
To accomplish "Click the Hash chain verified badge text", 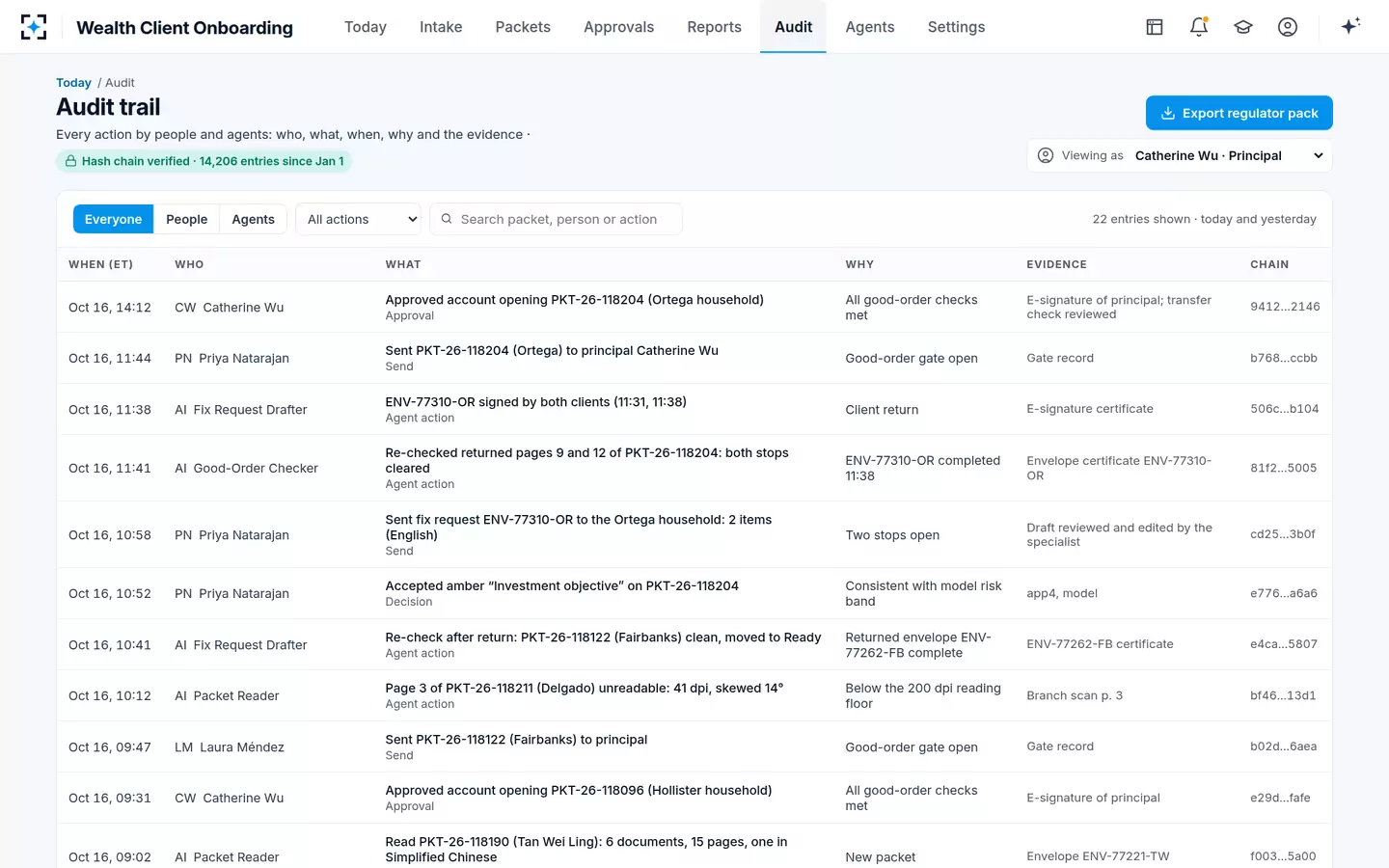I will [x=212, y=161].
